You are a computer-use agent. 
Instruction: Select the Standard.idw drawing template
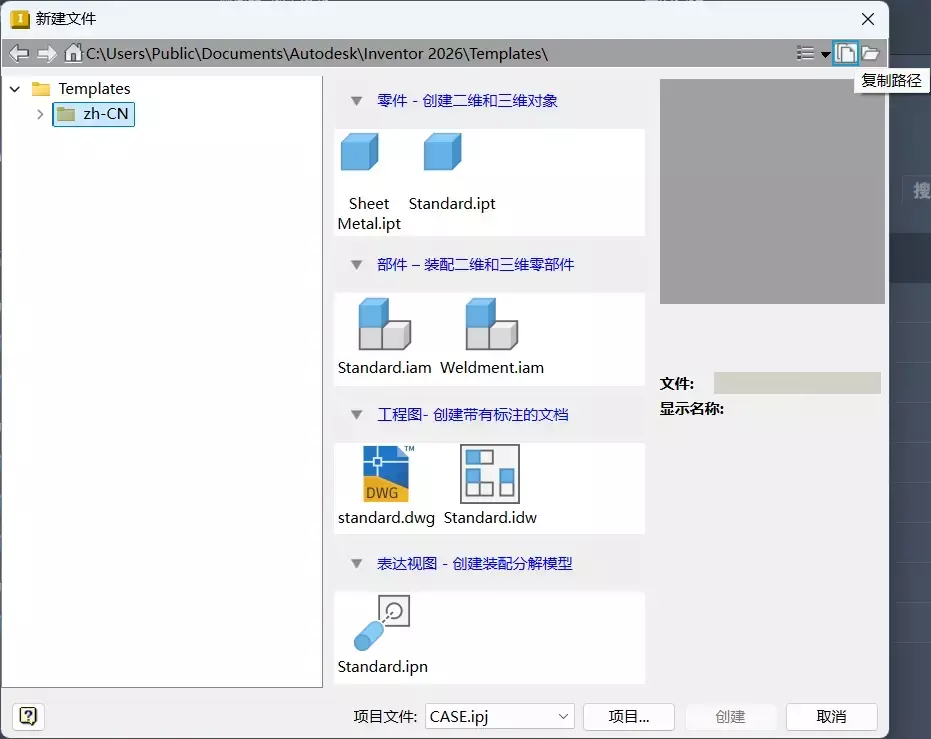[490, 486]
